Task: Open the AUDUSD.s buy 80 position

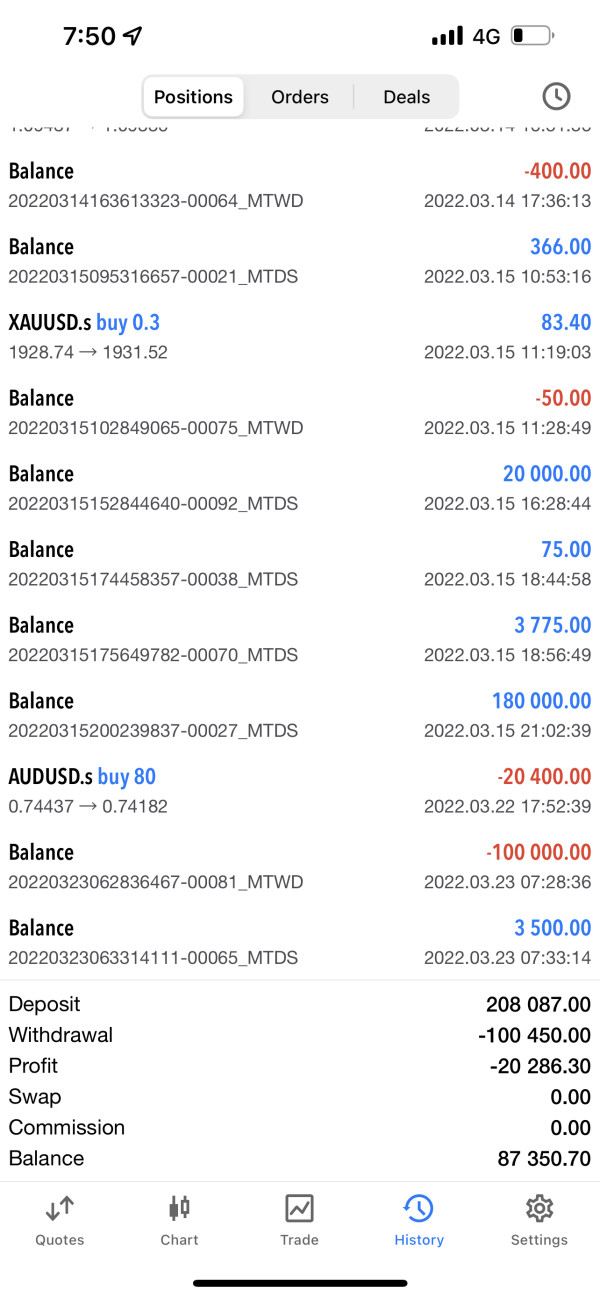Action: tap(300, 790)
